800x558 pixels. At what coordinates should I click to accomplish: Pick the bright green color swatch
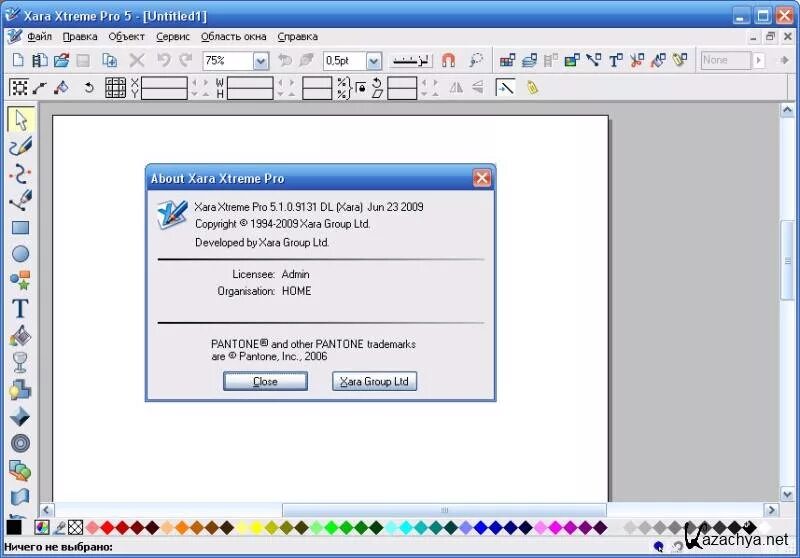pos(332,527)
